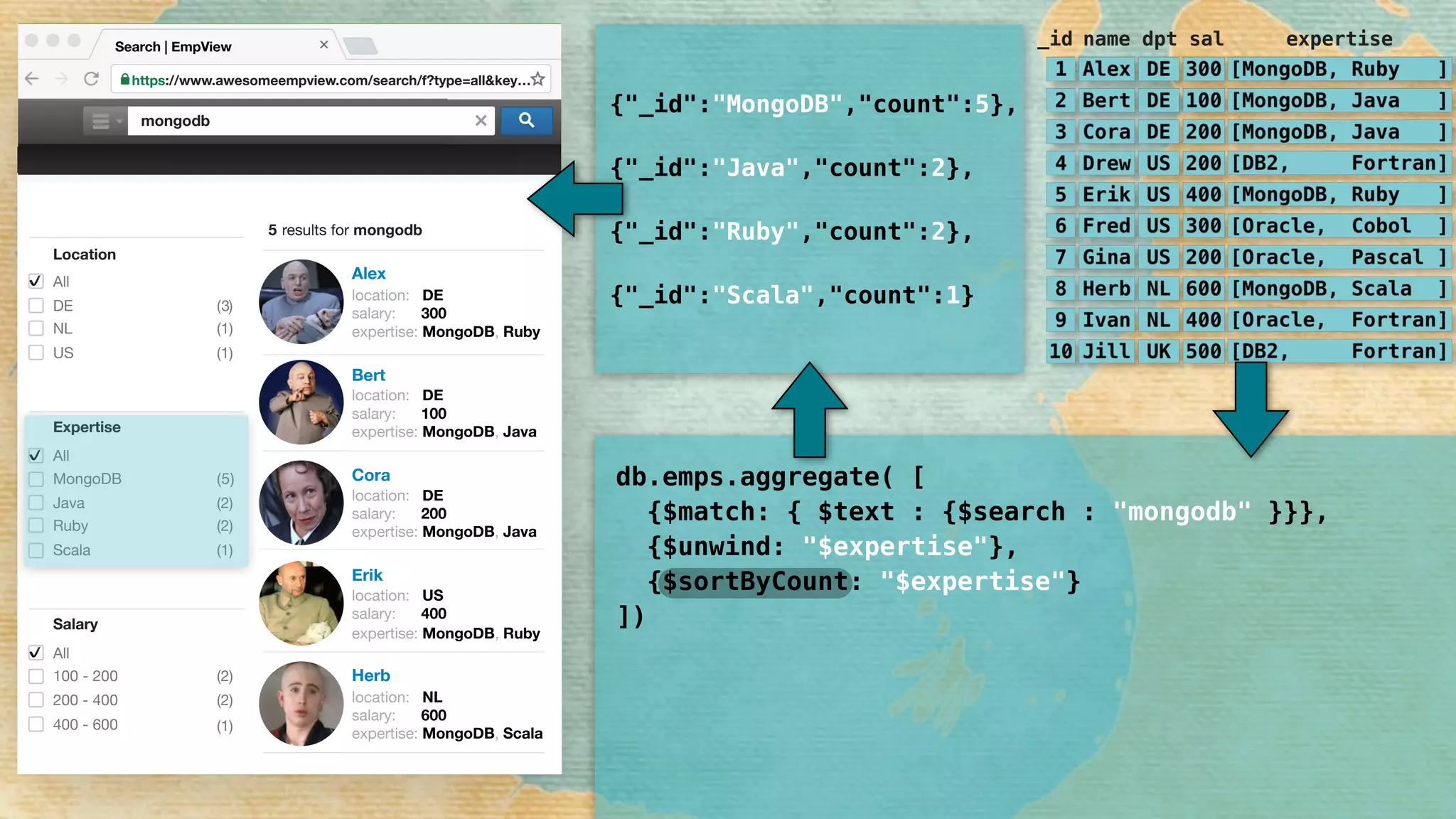Screen dimensions: 1456x819
Task: Bookmark page with star icon
Action: tap(538, 79)
